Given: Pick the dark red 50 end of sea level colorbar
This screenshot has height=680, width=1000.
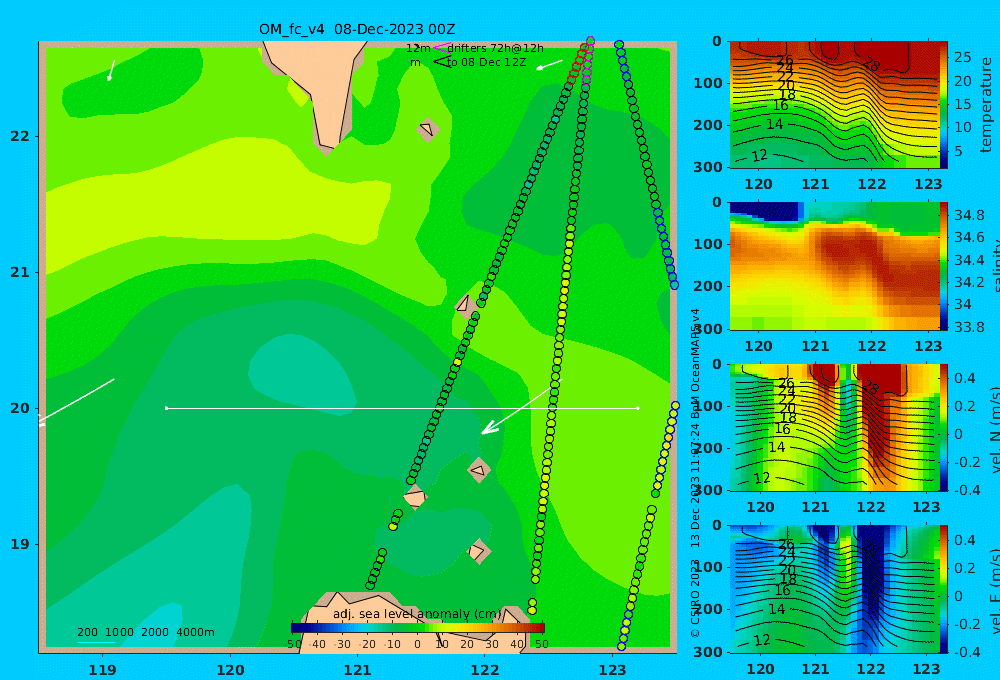Looking at the screenshot, I should (x=541, y=628).
